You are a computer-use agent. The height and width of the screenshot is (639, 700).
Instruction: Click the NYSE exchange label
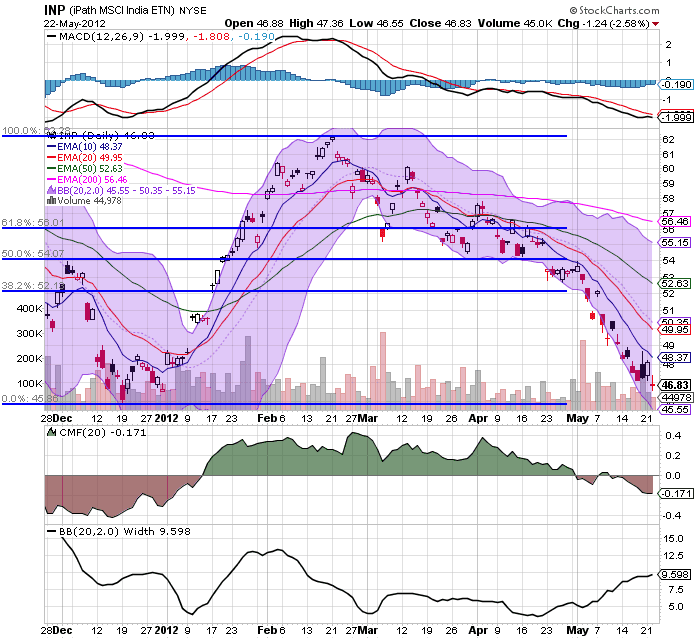coord(193,11)
